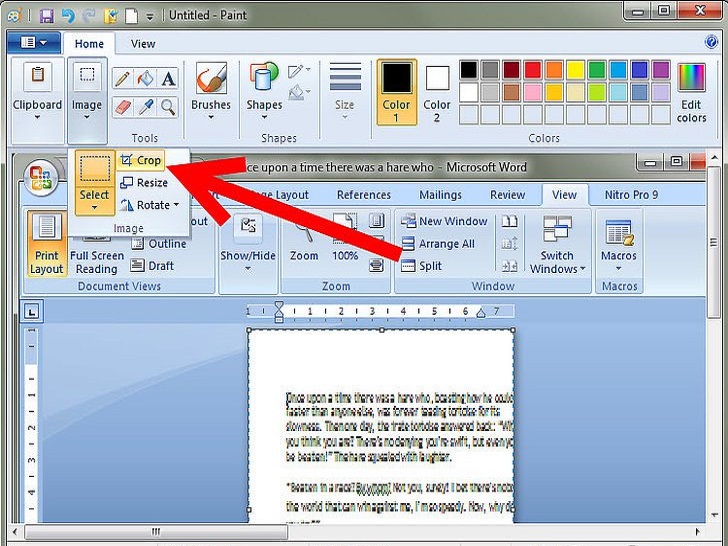728x546 pixels.
Task: Select the Pencil tool in Paint
Action: (x=123, y=78)
